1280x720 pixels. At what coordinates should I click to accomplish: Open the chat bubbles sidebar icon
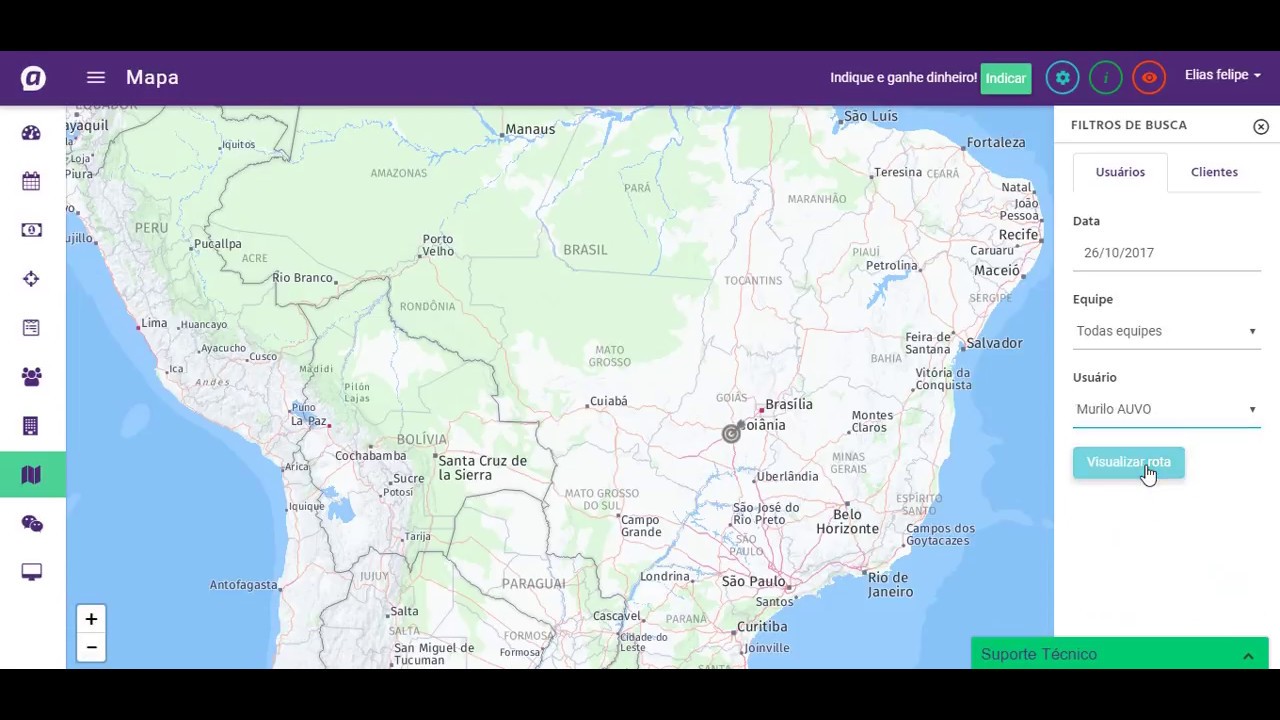coord(31,524)
